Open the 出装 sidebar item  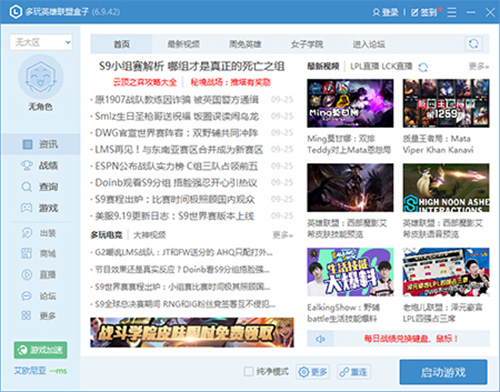point(40,233)
